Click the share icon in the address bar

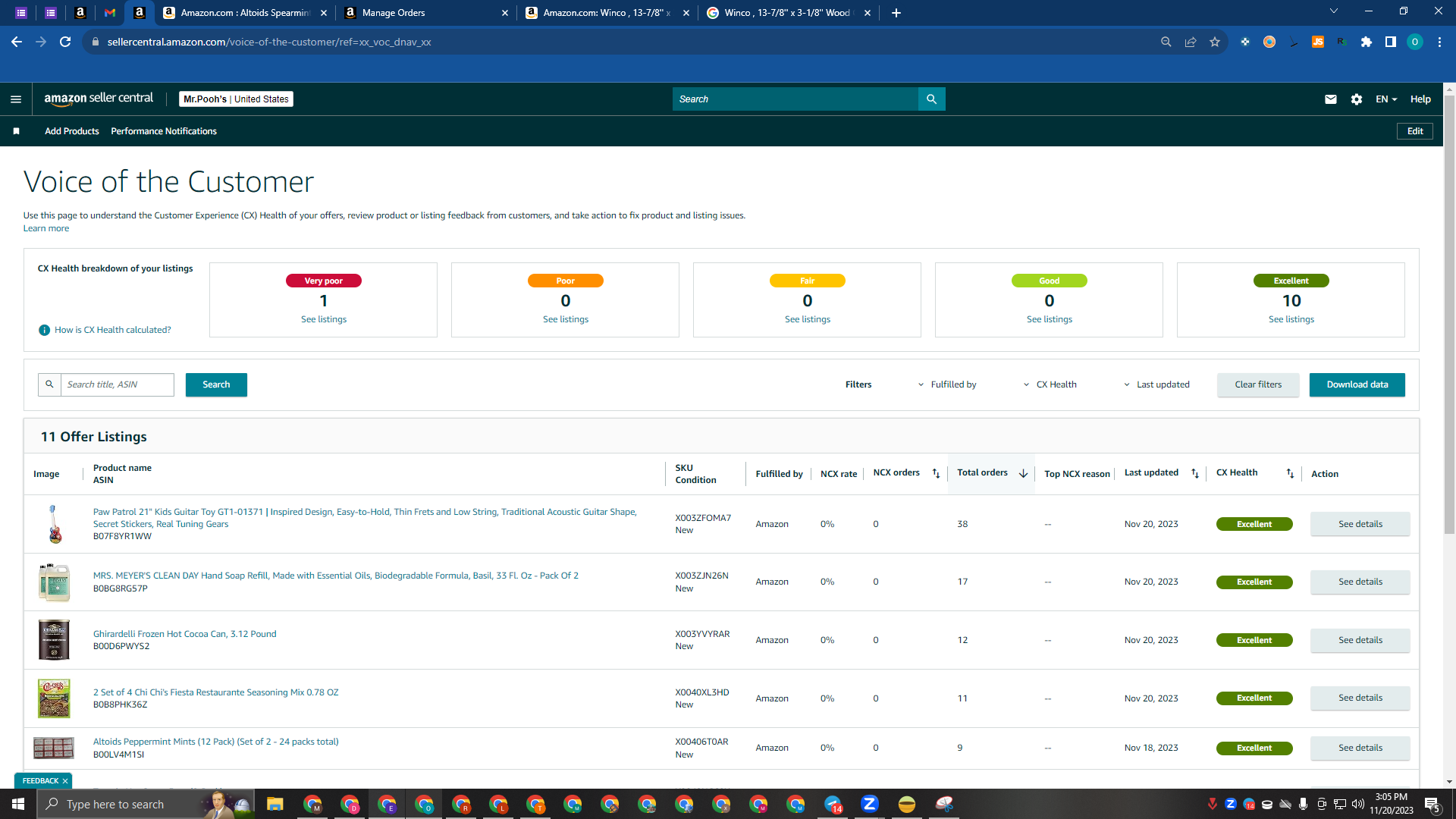[x=1191, y=42]
